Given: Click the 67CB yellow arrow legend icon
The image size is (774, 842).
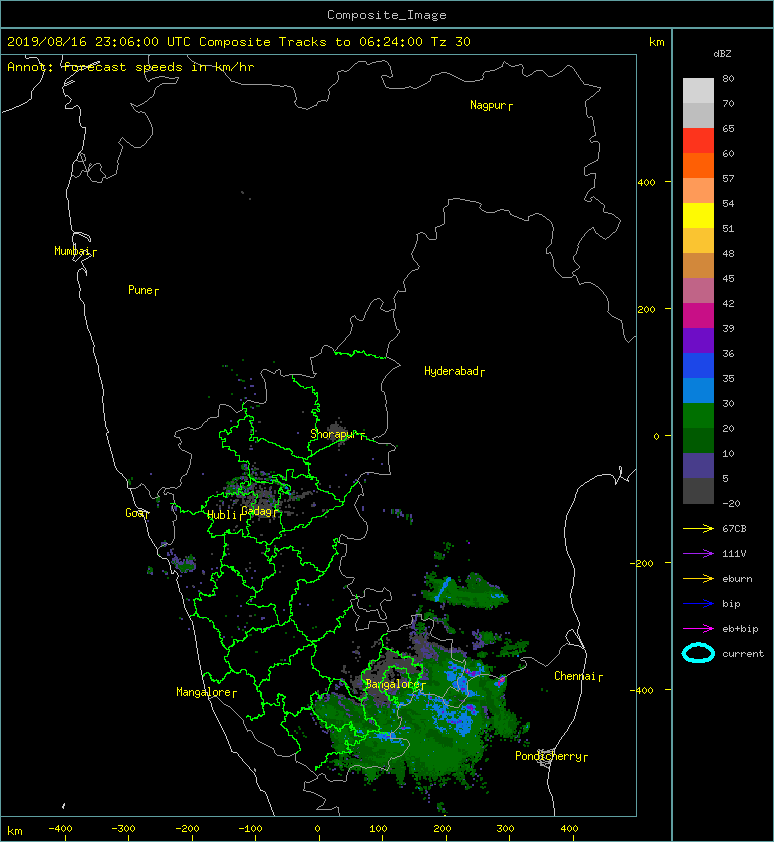Looking at the screenshot, I should click(x=698, y=529).
